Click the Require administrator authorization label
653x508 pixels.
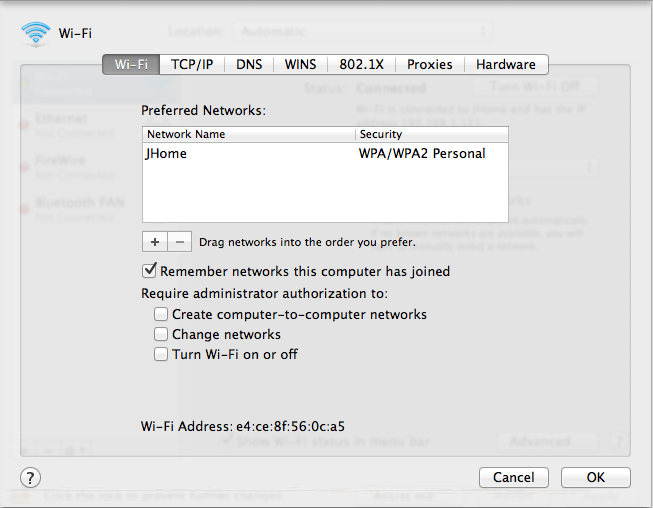pos(264,294)
